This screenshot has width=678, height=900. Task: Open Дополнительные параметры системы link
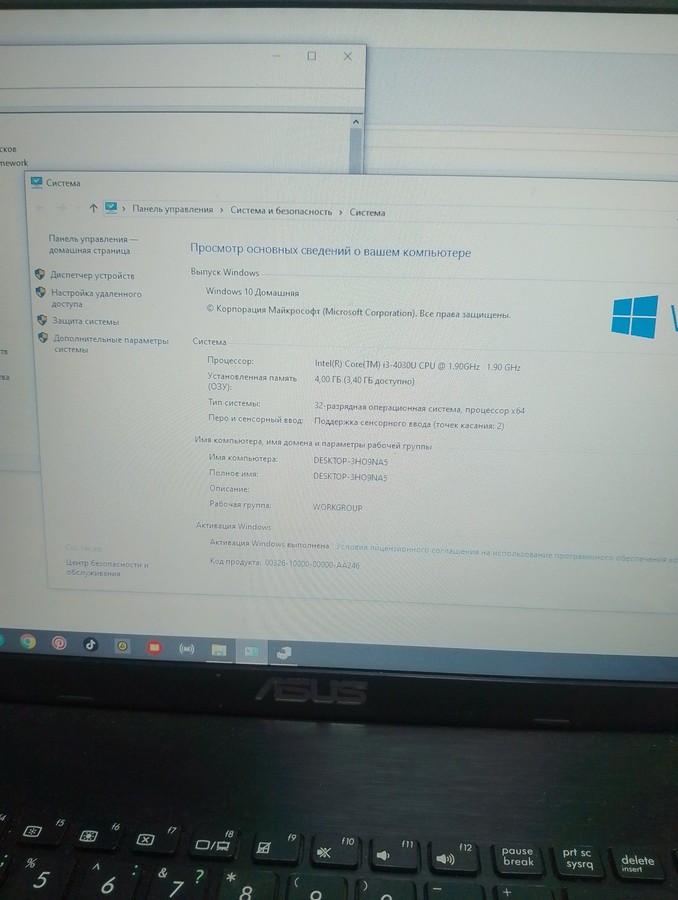[111, 344]
